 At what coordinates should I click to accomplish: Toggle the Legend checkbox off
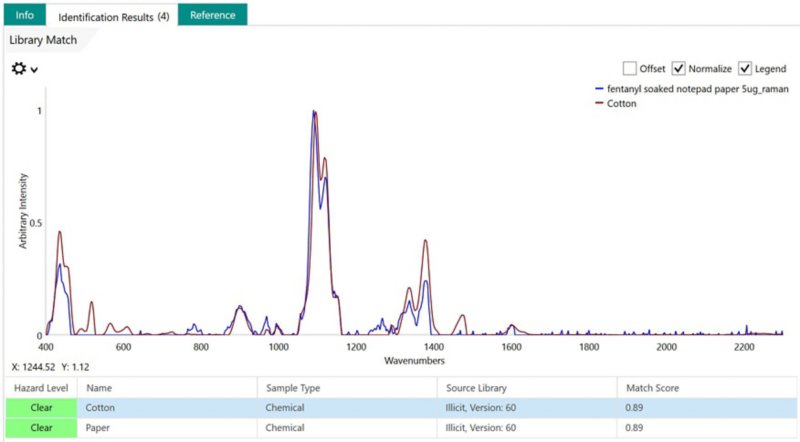(x=745, y=68)
